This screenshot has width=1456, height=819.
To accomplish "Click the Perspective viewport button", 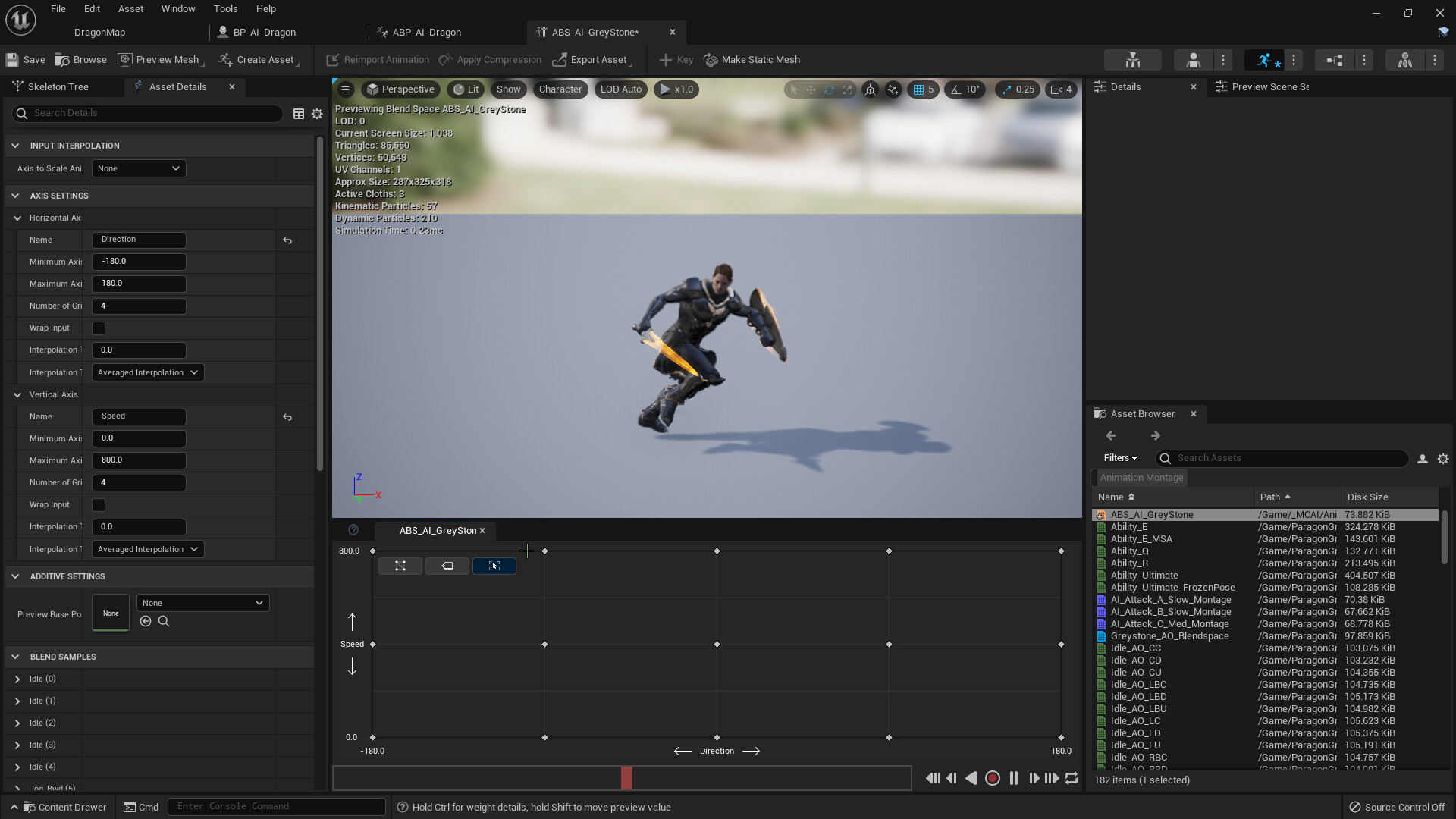I will (x=401, y=89).
